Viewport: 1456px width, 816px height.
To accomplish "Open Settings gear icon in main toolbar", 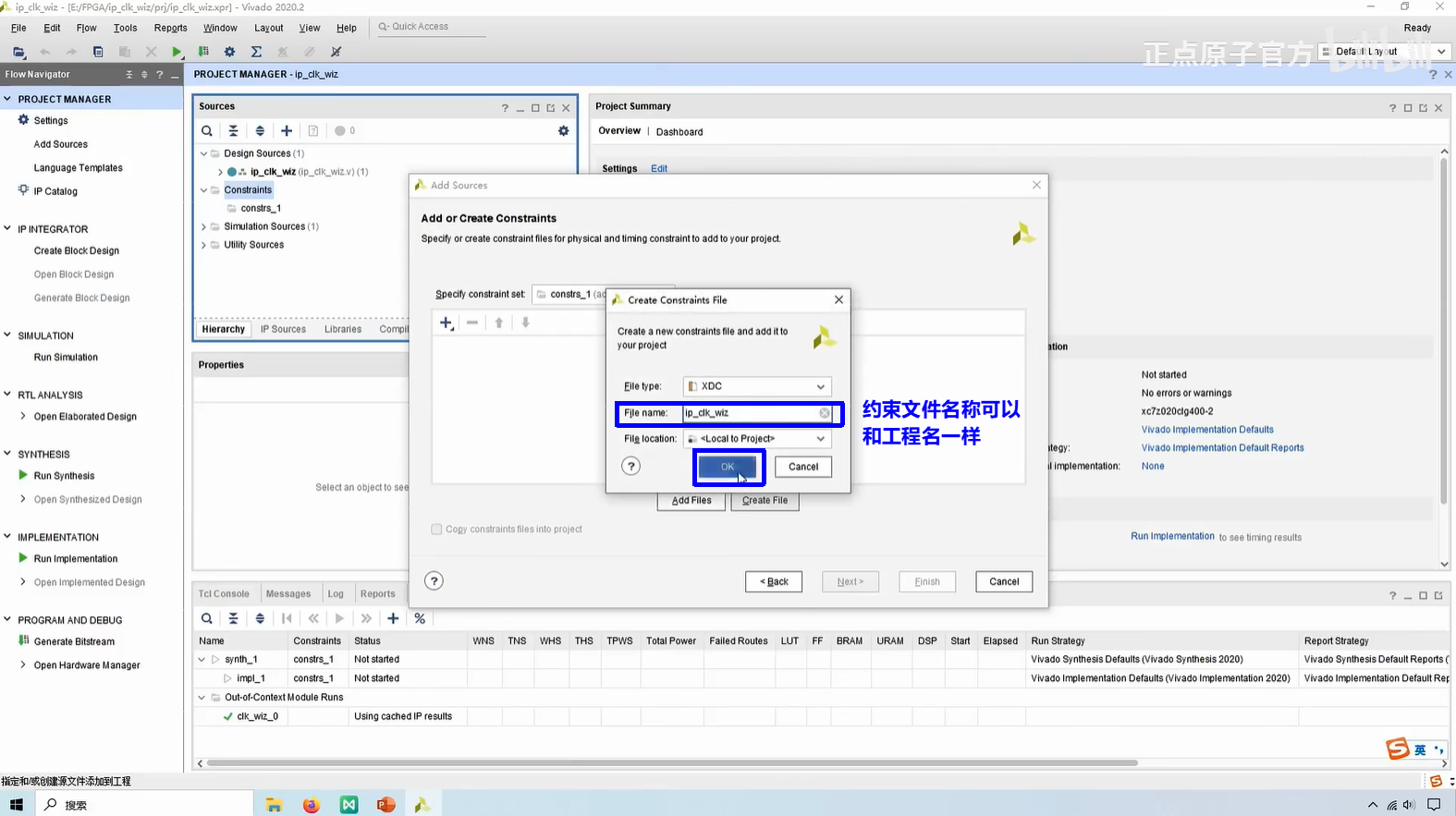I will point(229,52).
